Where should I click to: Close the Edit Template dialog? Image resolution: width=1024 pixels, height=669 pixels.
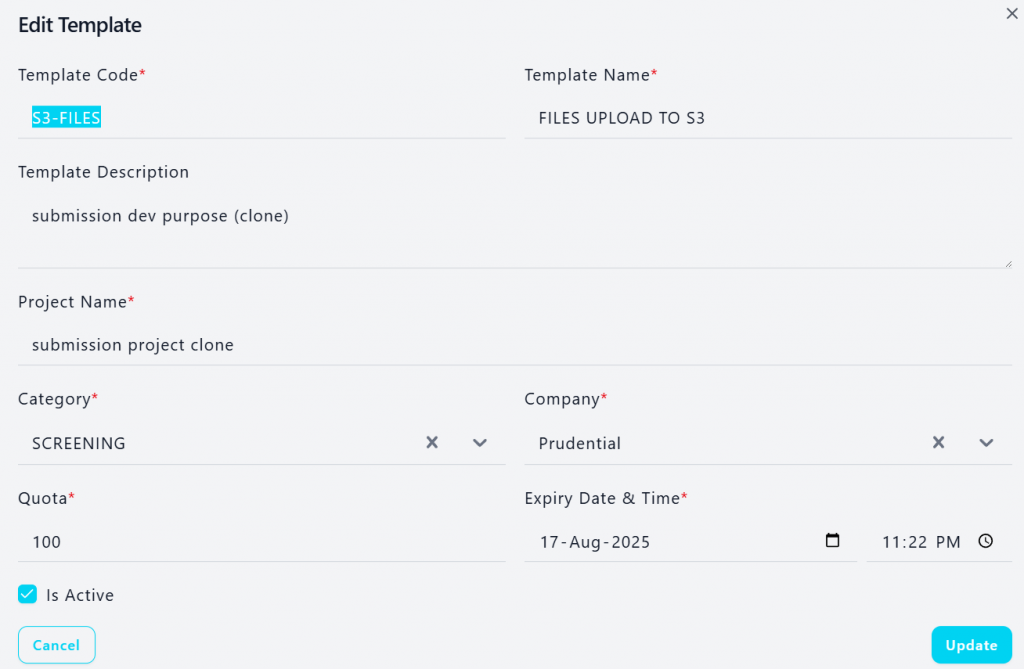coord(1012,14)
